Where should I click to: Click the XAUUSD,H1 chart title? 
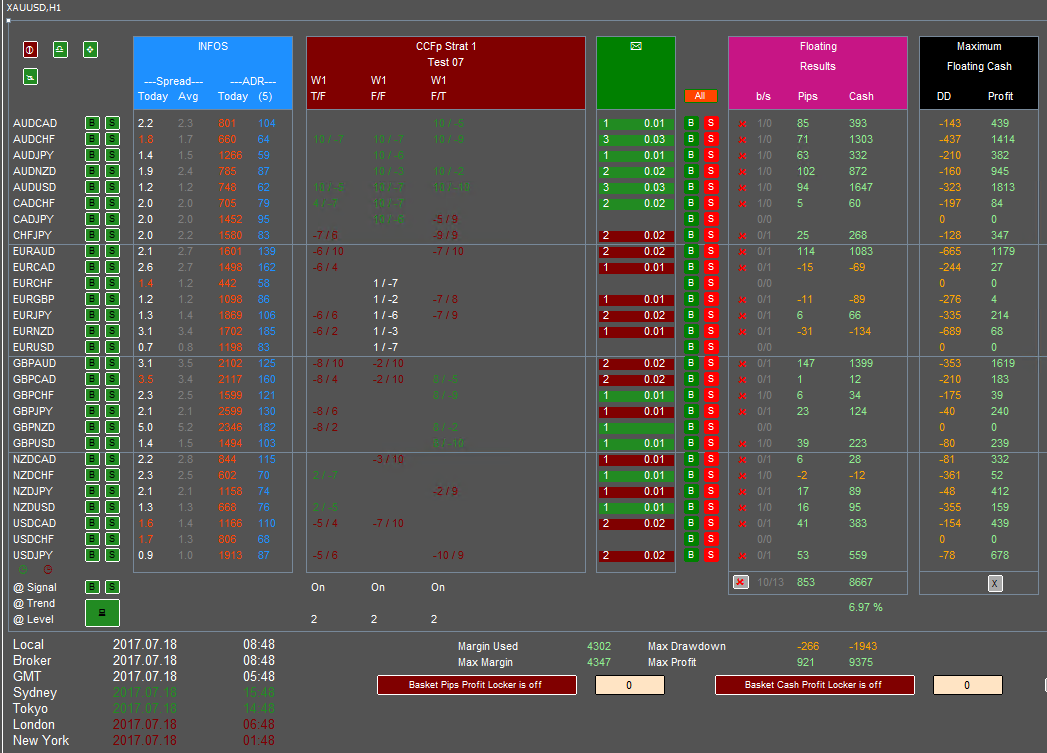tap(33, 7)
